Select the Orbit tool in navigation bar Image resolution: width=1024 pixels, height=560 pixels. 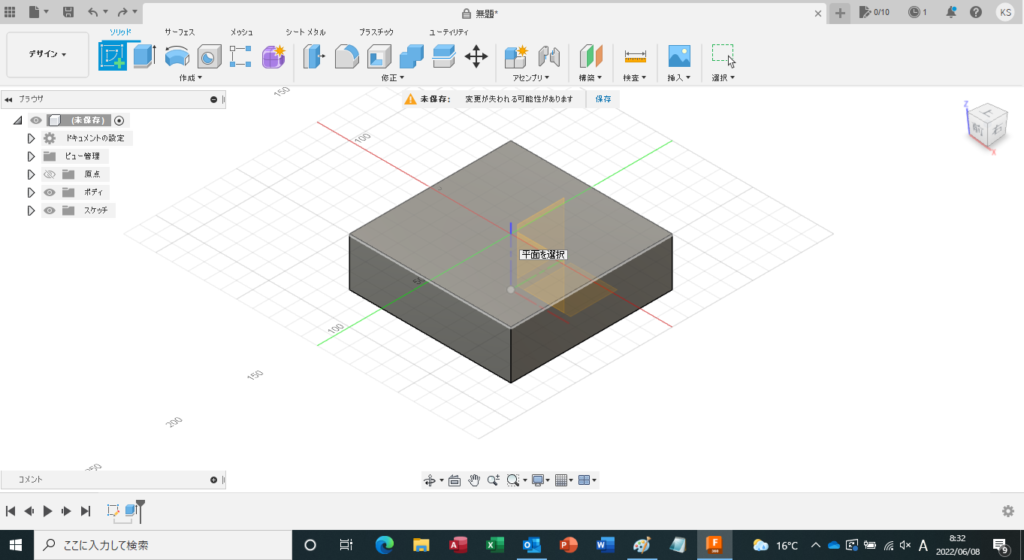coord(430,480)
